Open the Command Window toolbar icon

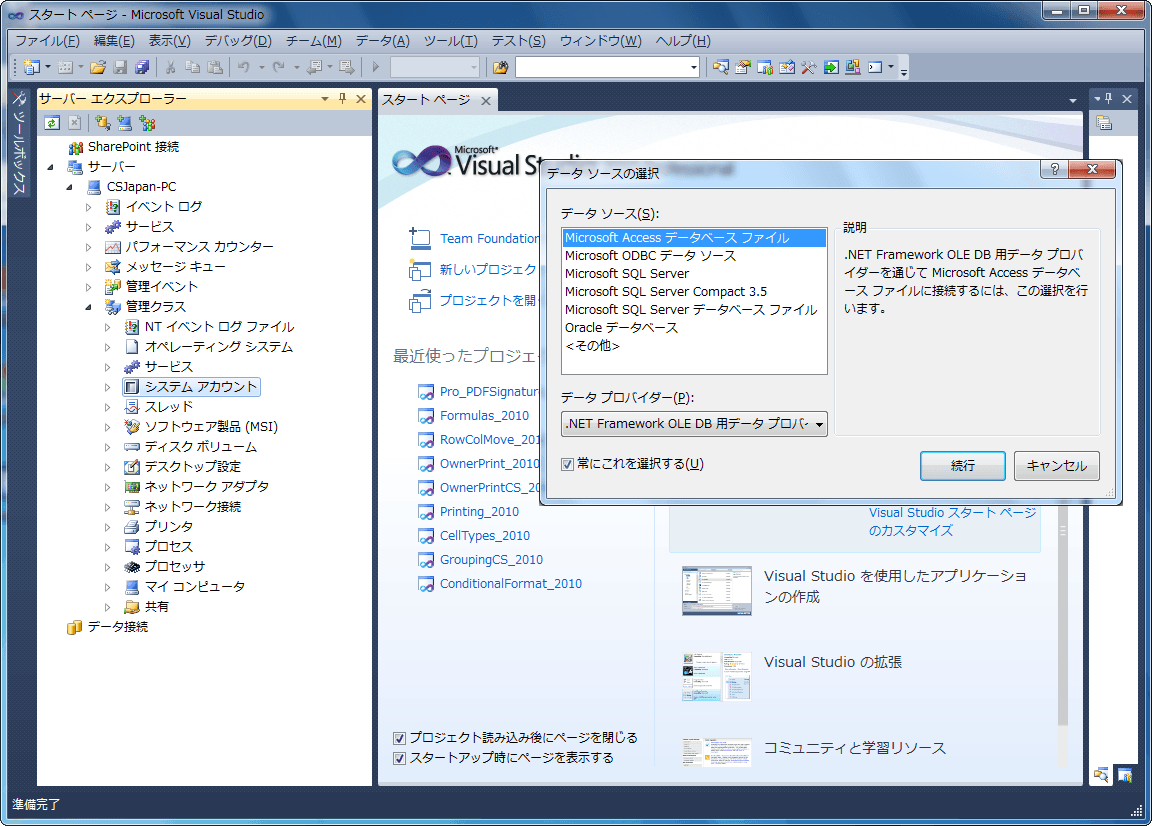[875, 68]
